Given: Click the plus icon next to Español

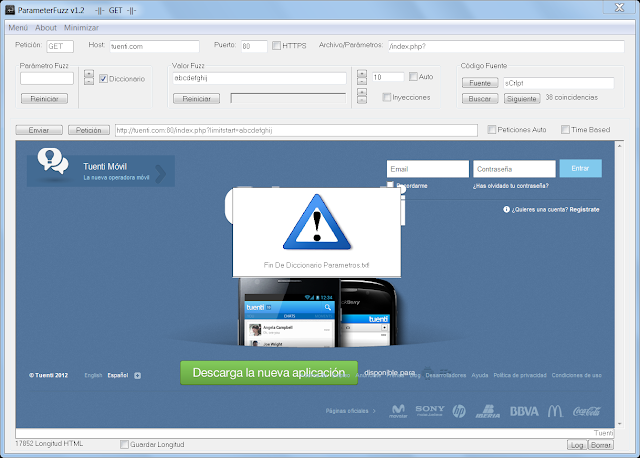Looking at the screenshot, I should 138,376.
